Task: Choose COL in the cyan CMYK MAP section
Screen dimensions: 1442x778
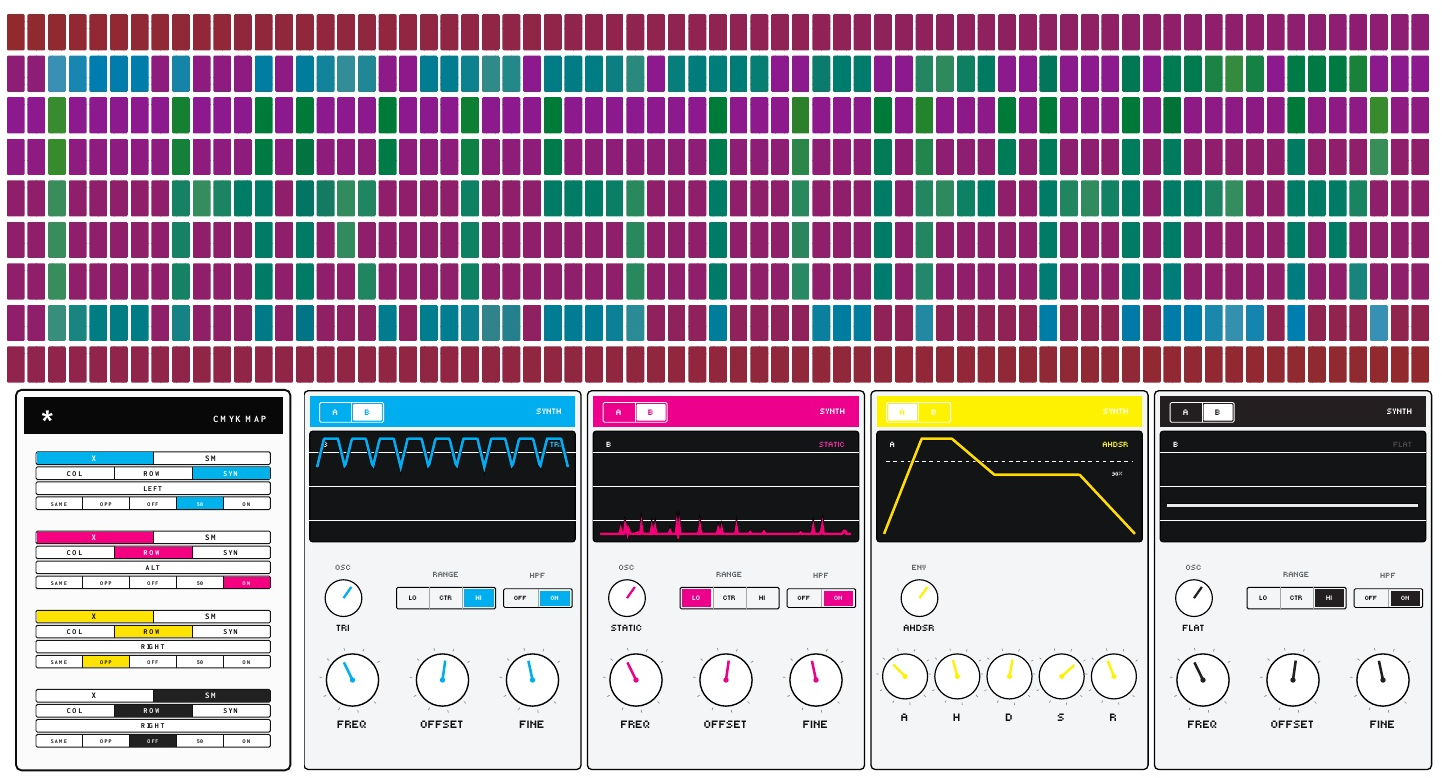Action: (75, 473)
